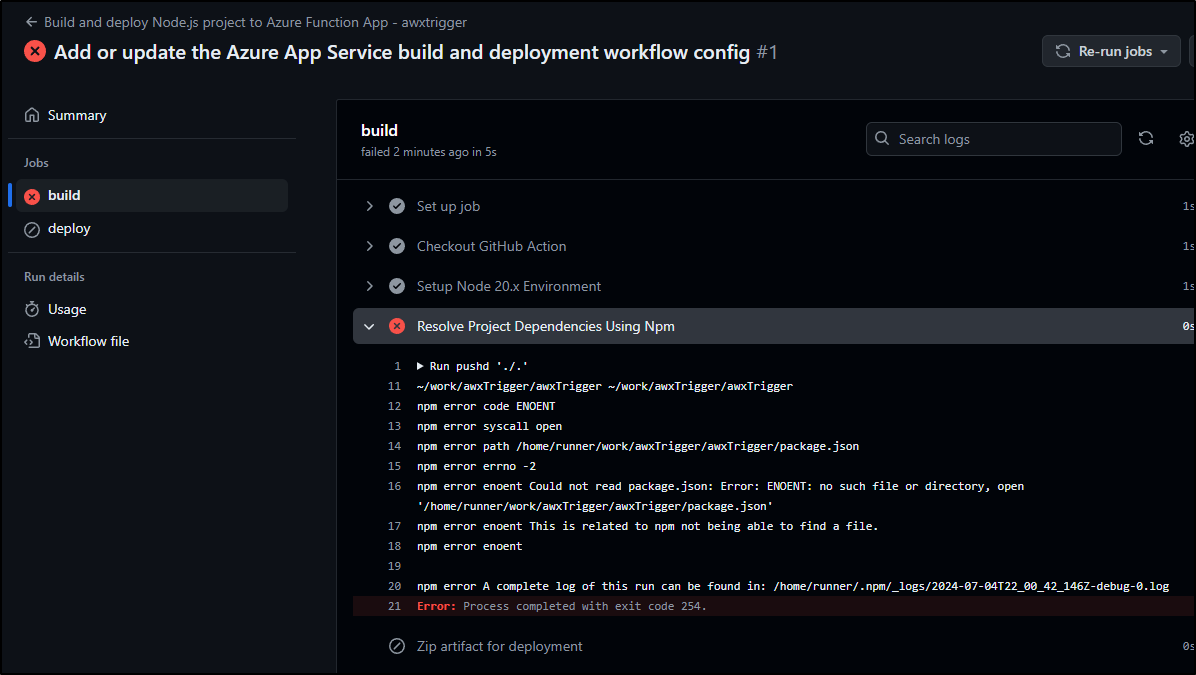Click the failed icon next to build job
This screenshot has width=1196, height=675.
pyautogui.click(x=32, y=196)
